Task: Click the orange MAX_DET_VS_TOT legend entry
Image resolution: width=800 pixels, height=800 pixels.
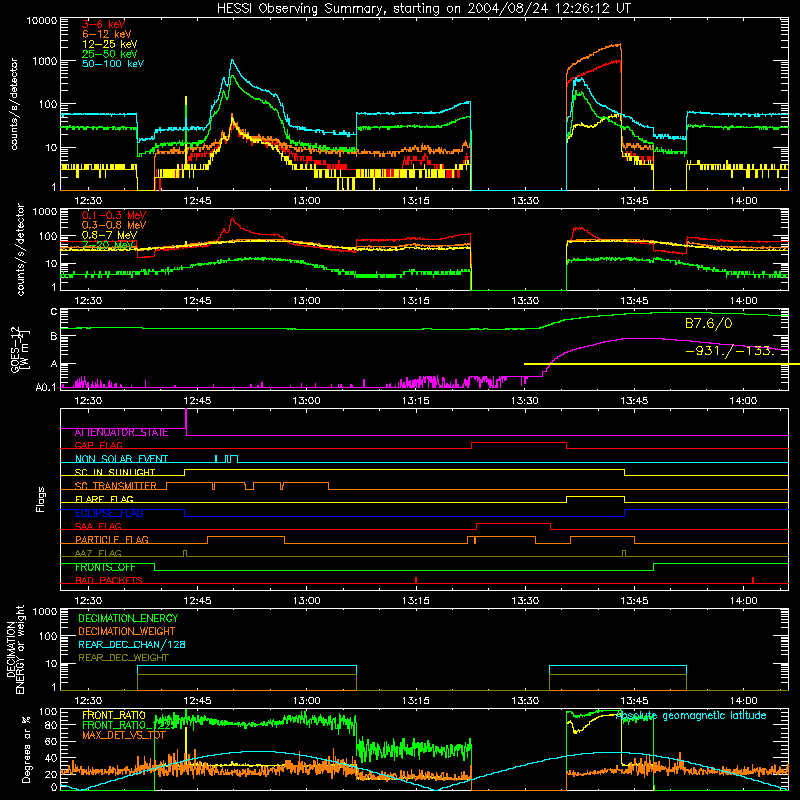Action: (124, 735)
